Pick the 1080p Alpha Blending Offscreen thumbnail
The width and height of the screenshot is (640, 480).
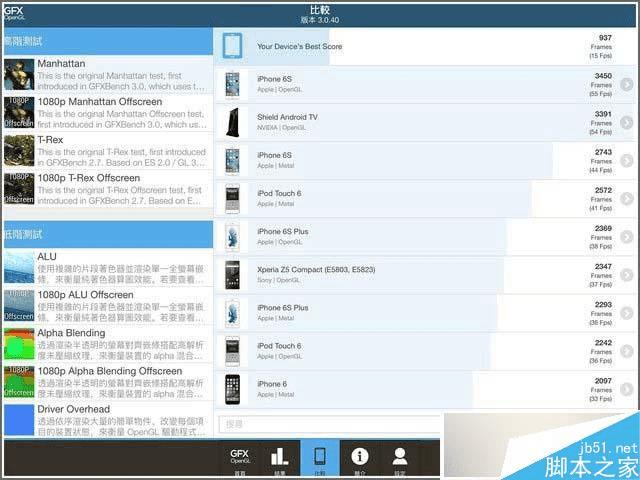[19, 382]
